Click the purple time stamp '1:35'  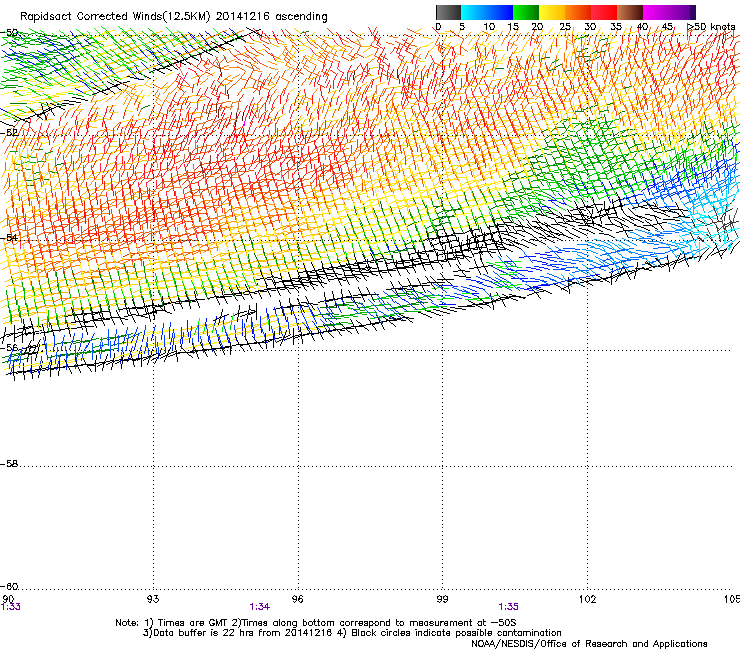[x=508, y=607]
